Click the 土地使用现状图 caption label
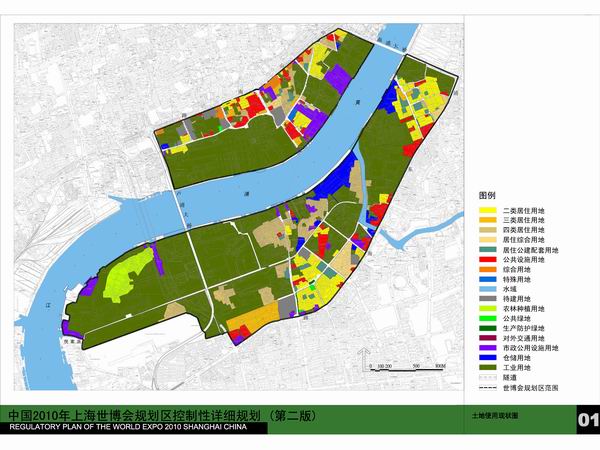 (495, 414)
